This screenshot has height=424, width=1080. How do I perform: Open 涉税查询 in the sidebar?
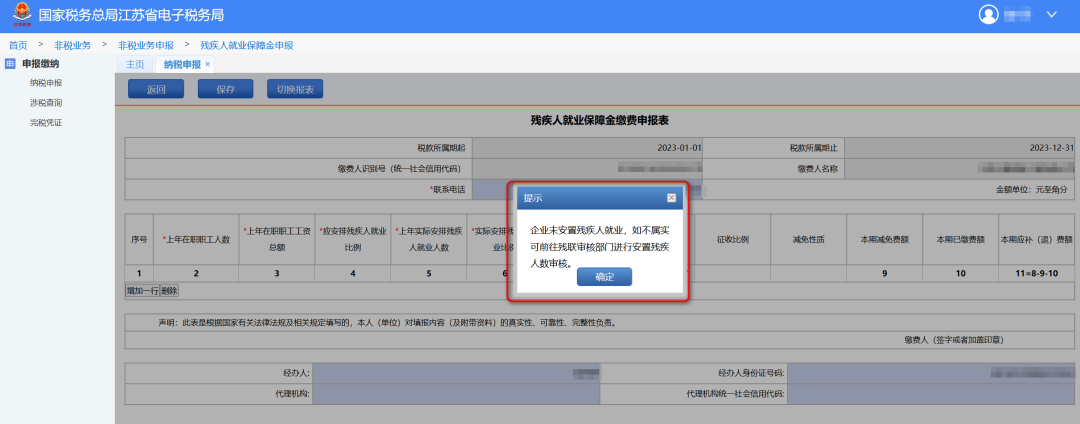click(45, 103)
